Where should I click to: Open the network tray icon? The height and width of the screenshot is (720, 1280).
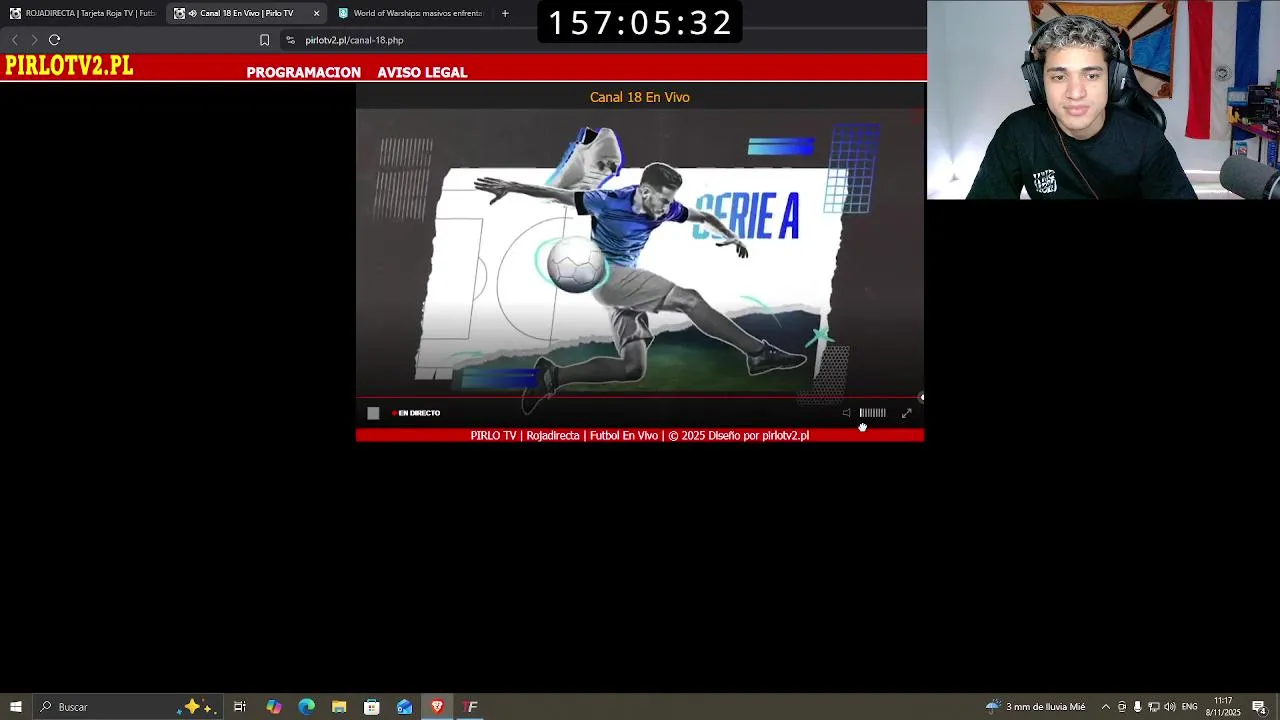coord(1153,707)
